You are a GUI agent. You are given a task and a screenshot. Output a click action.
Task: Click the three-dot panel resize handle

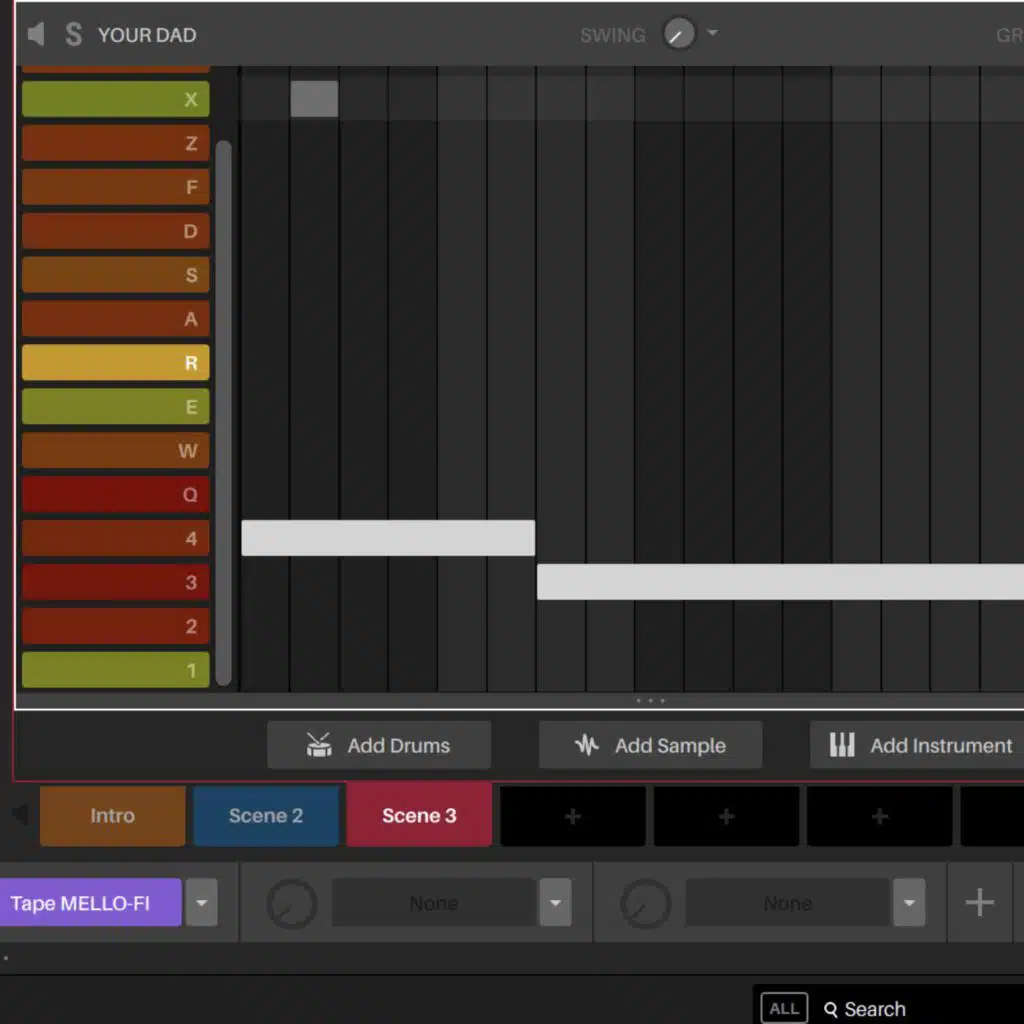tap(650, 701)
